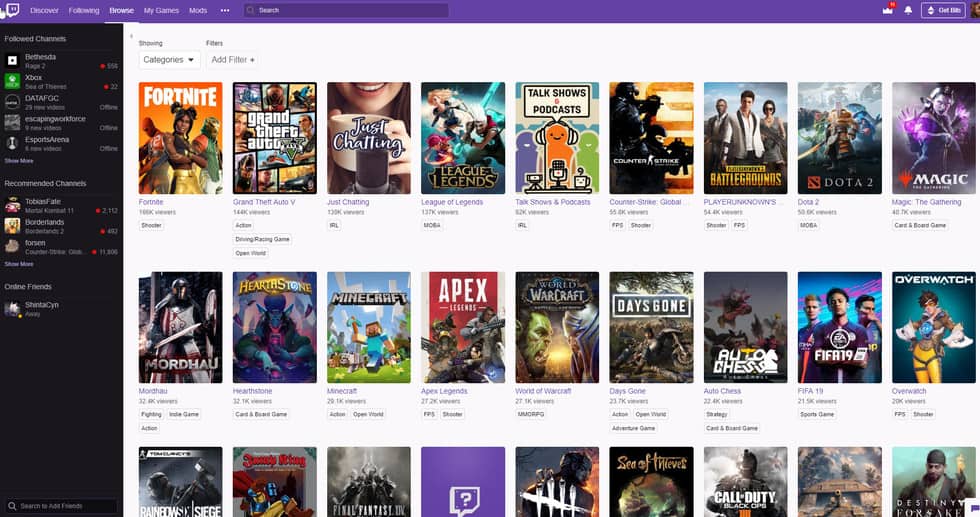Image resolution: width=980 pixels, height=517 pixels.
Task: Click the Sea of Thieves box art
Action: click(x=651, y=482)
